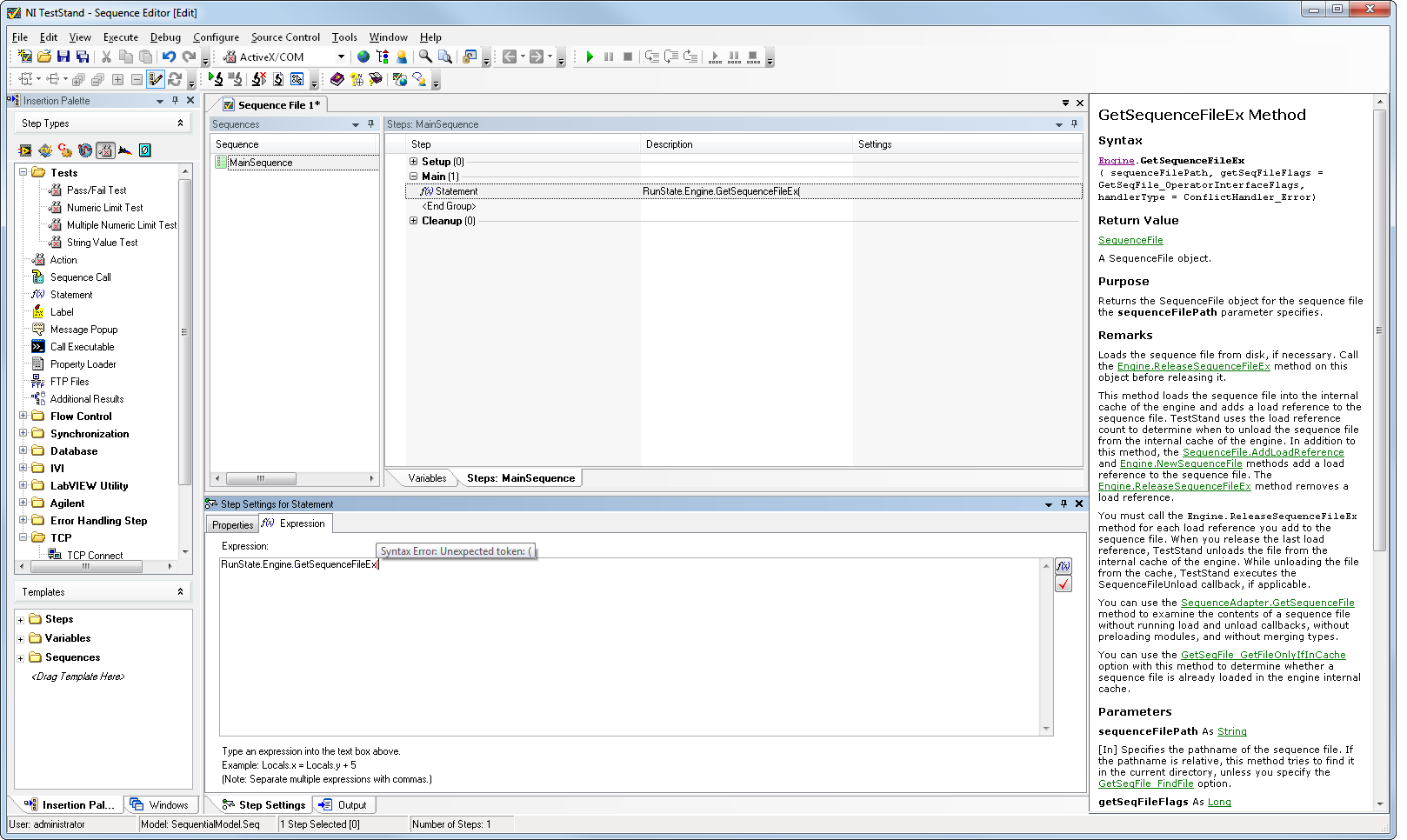Click the purple help book toolbar icon
This screenshot has height=840, width=1407.
(x=337, y=79)
